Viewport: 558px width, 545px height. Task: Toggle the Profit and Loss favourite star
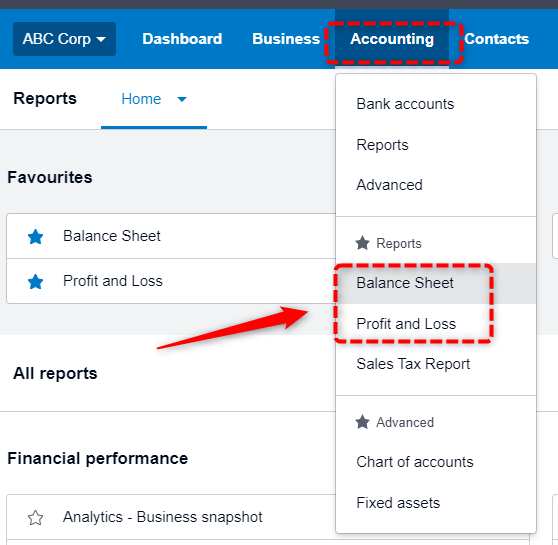coord(36,282)
